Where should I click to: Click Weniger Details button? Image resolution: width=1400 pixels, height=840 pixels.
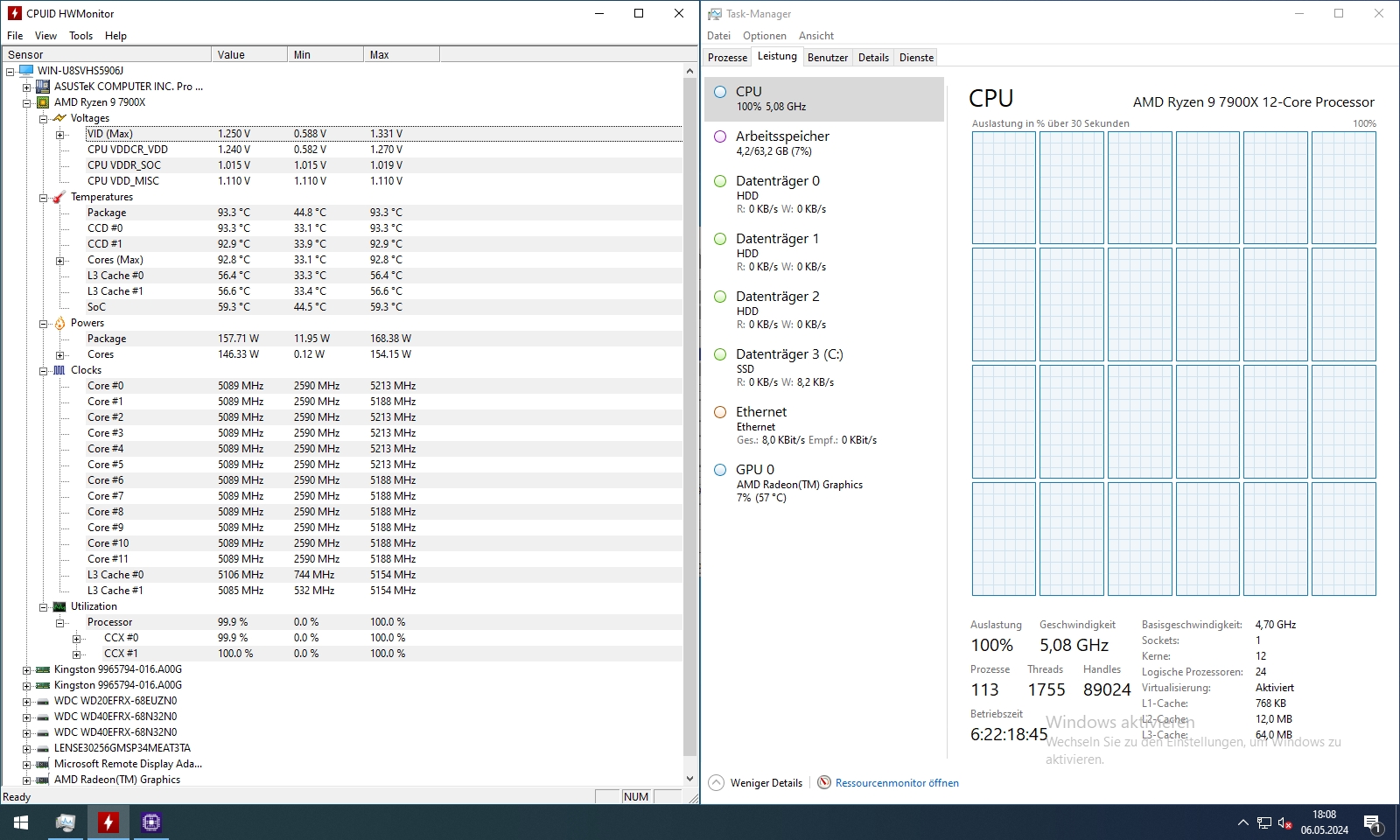click(x=755, y=782)
